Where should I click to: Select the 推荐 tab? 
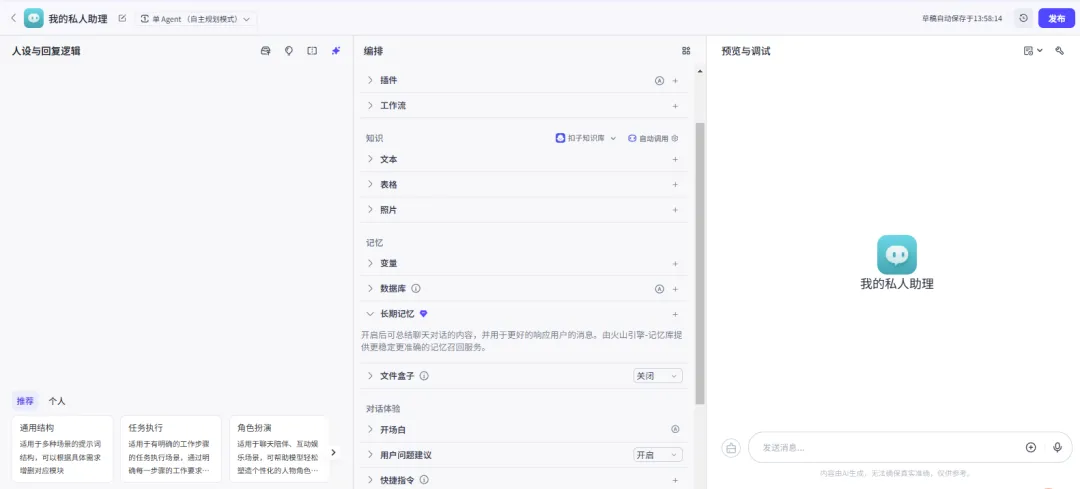coord(25,401)
